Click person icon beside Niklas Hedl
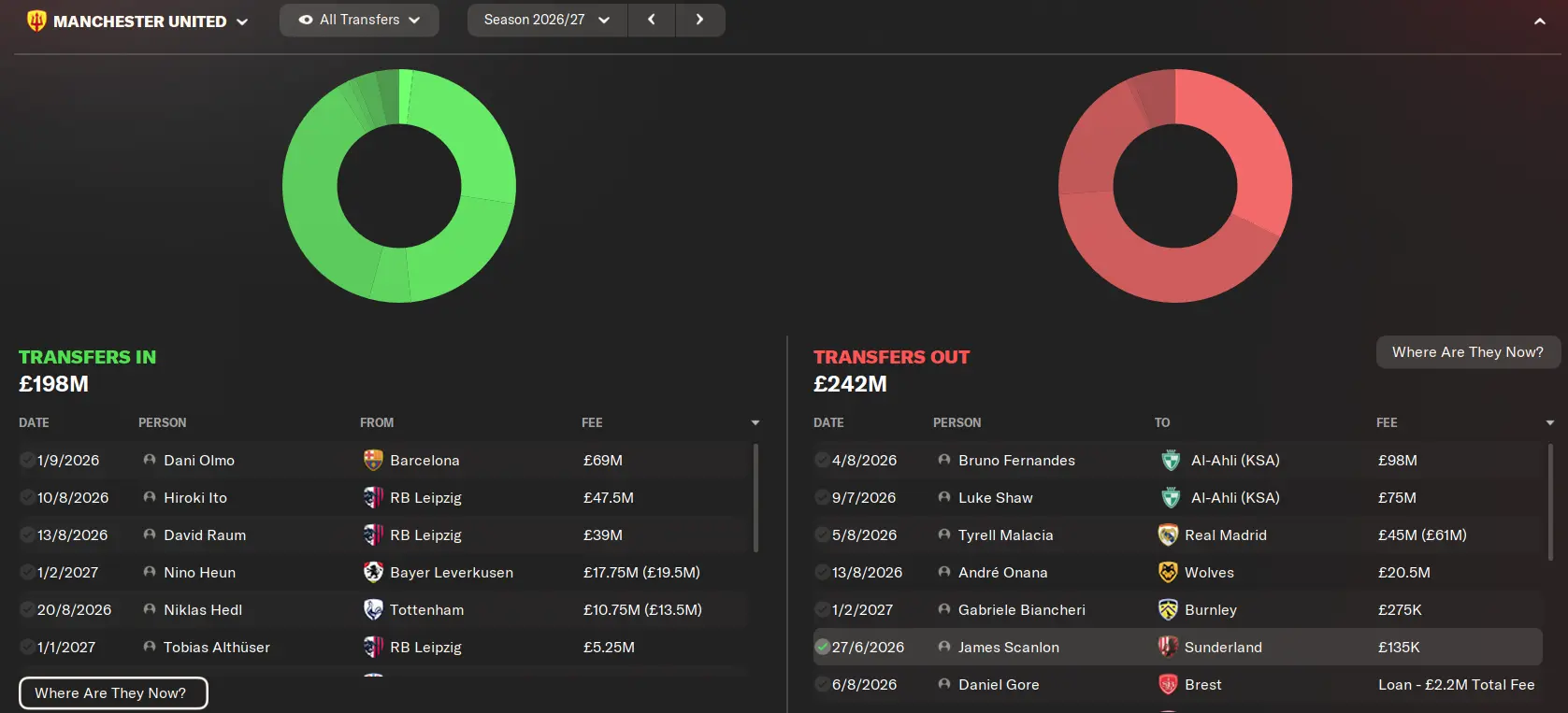The width and height of the screenshot is (1568, 713). (x=150, y=609)
